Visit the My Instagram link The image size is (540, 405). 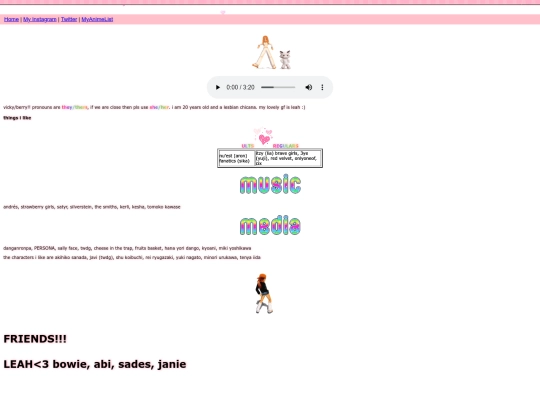(x=40, y=19)
